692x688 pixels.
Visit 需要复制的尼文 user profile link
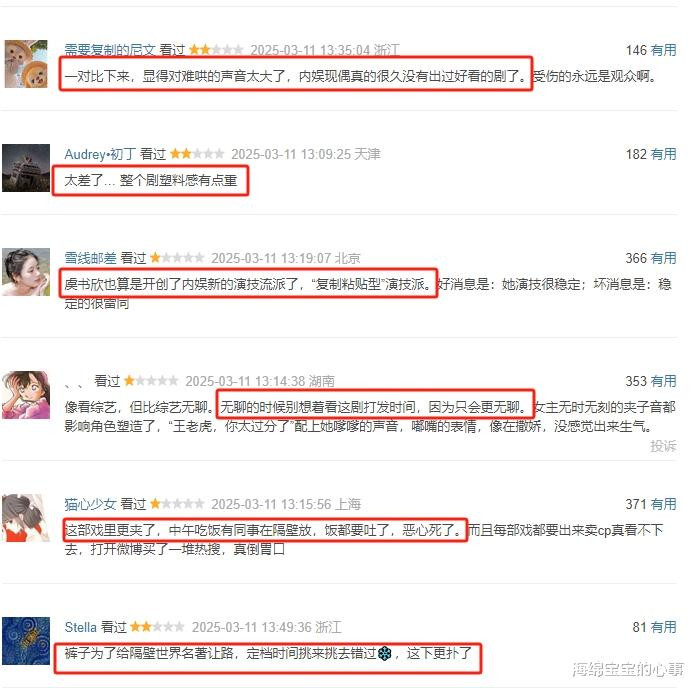tap(109, 50)
